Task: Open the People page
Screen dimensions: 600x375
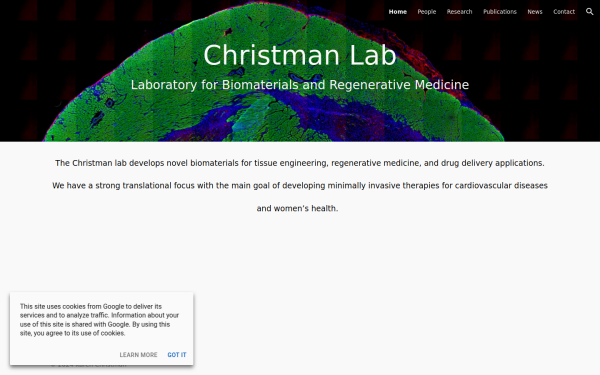Action: [427, 12]
